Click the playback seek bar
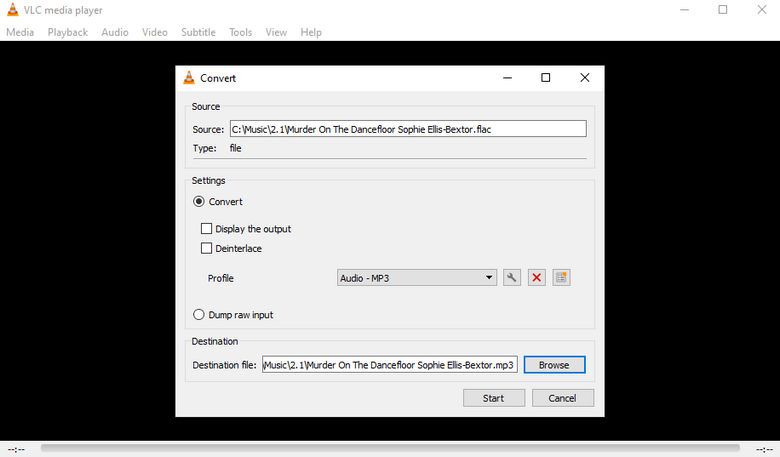Screen dimensions: 780x457 (390, 448)
